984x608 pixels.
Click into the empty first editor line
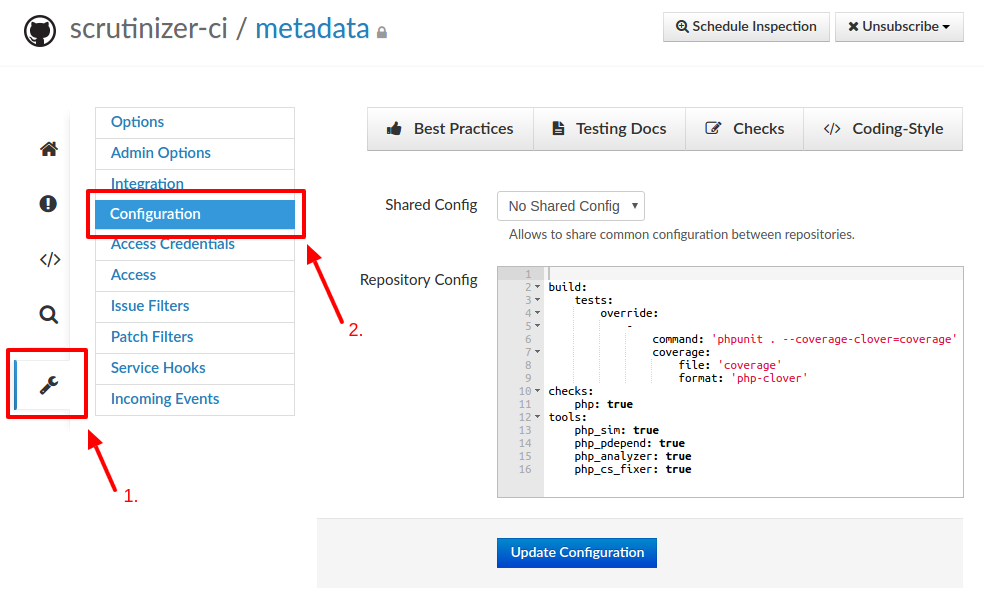pos(753,274)
